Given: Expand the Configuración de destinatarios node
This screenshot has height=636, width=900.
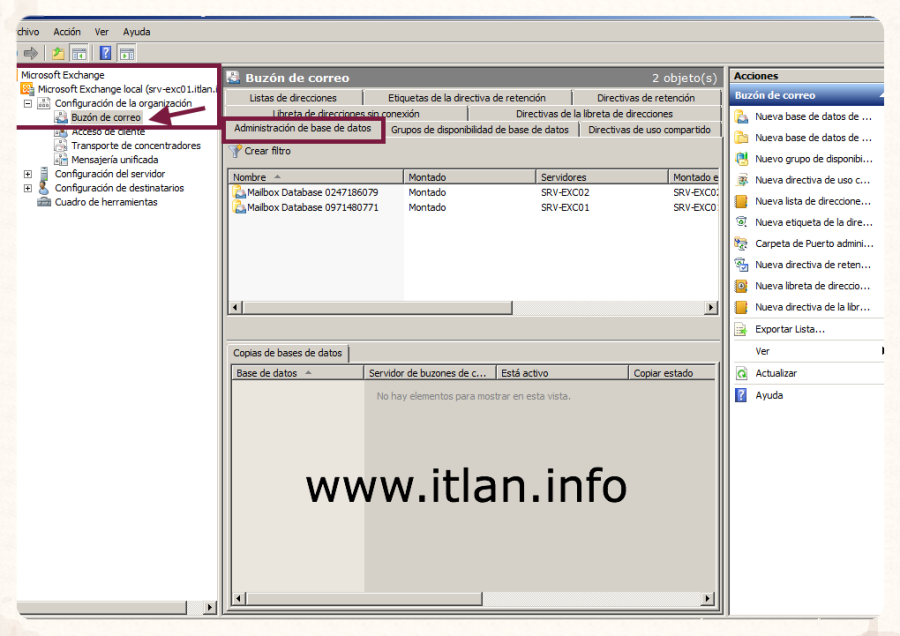Looking at the screenshot, I should pos(28,188).
